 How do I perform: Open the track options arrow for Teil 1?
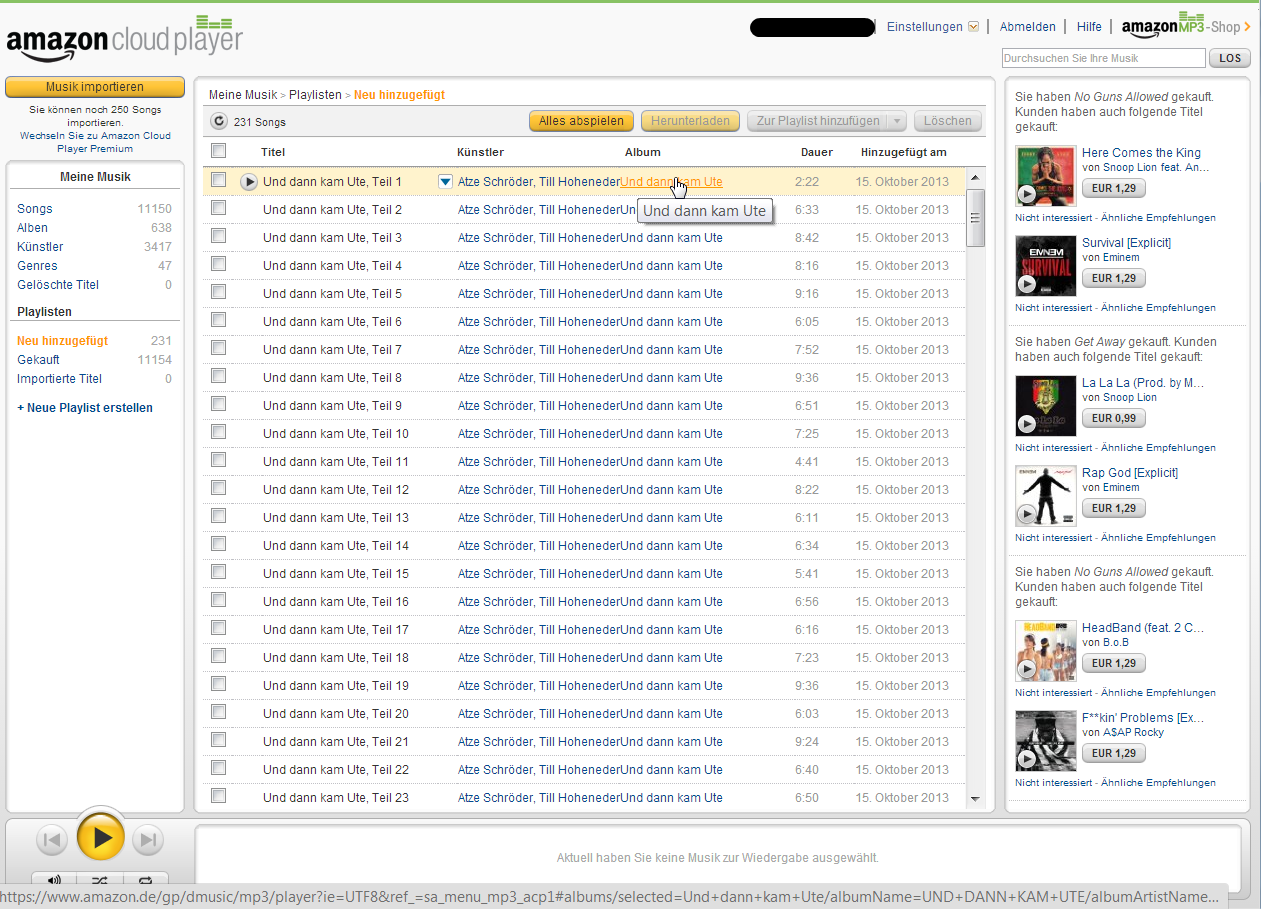click(x=444, y=181)
